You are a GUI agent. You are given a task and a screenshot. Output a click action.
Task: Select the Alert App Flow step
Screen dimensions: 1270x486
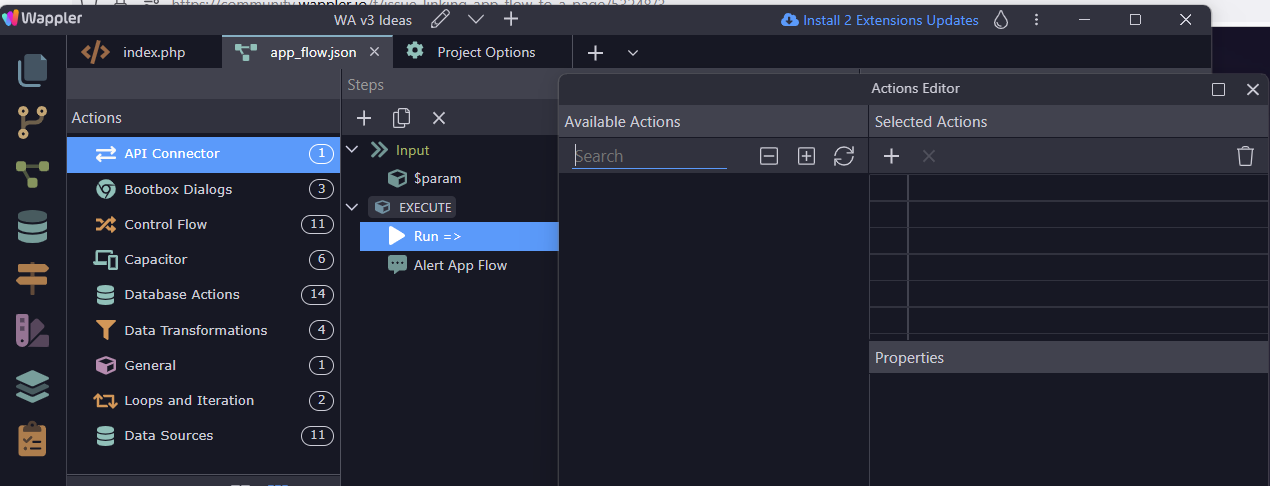point(460,265)
